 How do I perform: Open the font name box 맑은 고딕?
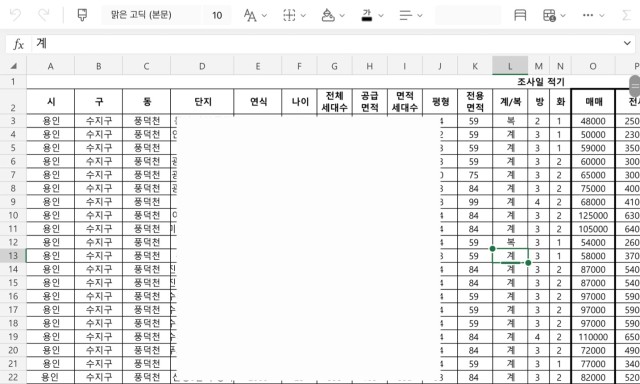pos(151,15)
